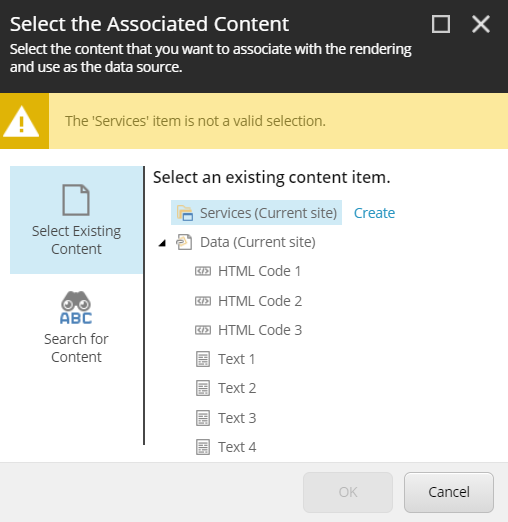Click the Text 1 document icon
Image resolution: width=508 pixels, height=522 pixels.
pyautogui.click(x=203, y=359)
